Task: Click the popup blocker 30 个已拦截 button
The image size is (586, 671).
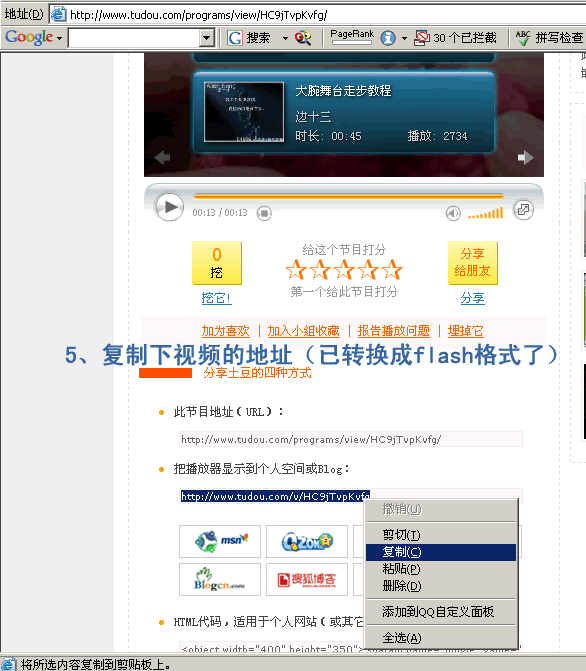Action: [455, 38]
